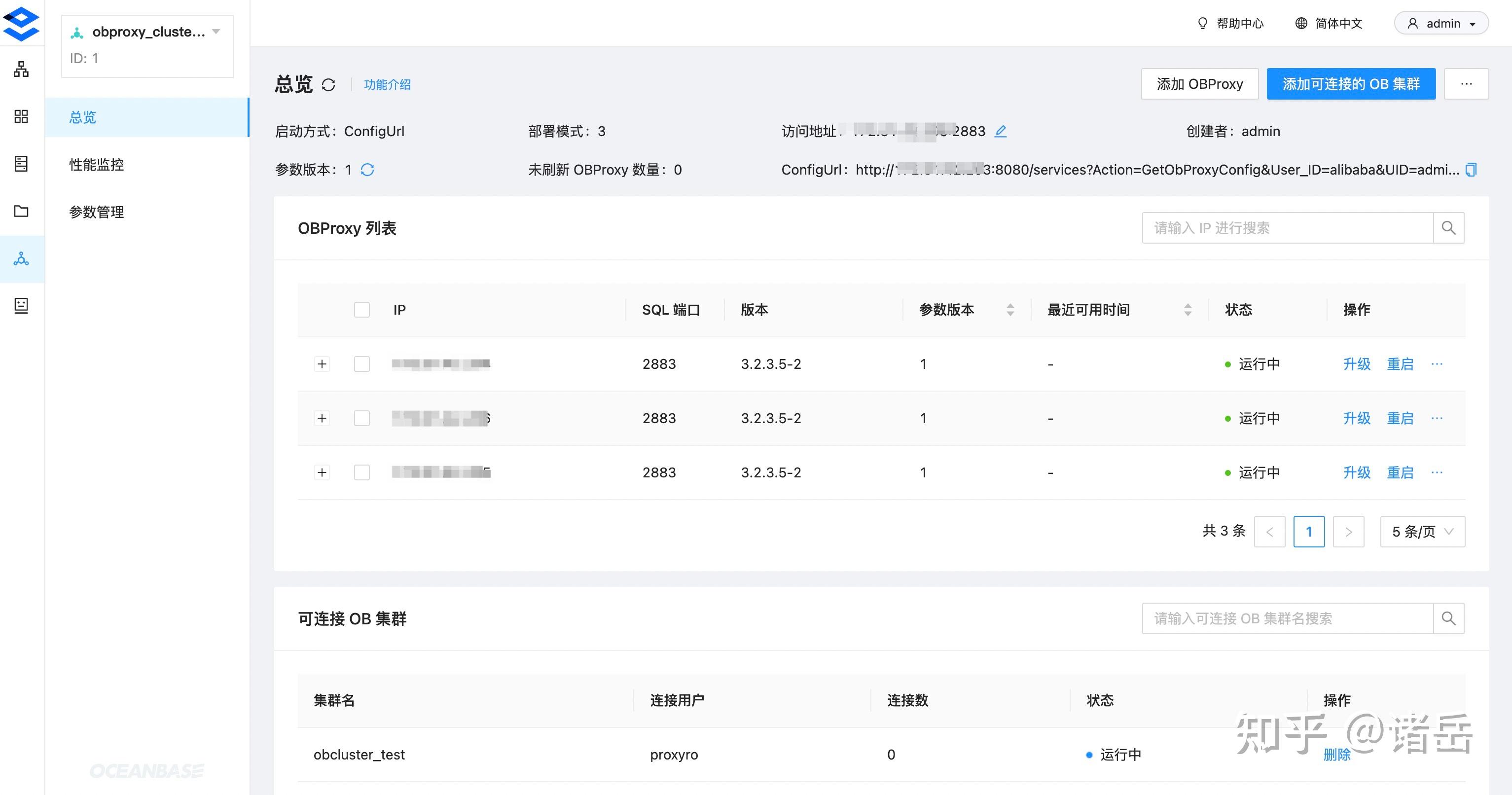The width and height of the screenshot is (1512, 795).
Task: Sort by 最近可用时间 column
Action: (x=1188, y=309)
